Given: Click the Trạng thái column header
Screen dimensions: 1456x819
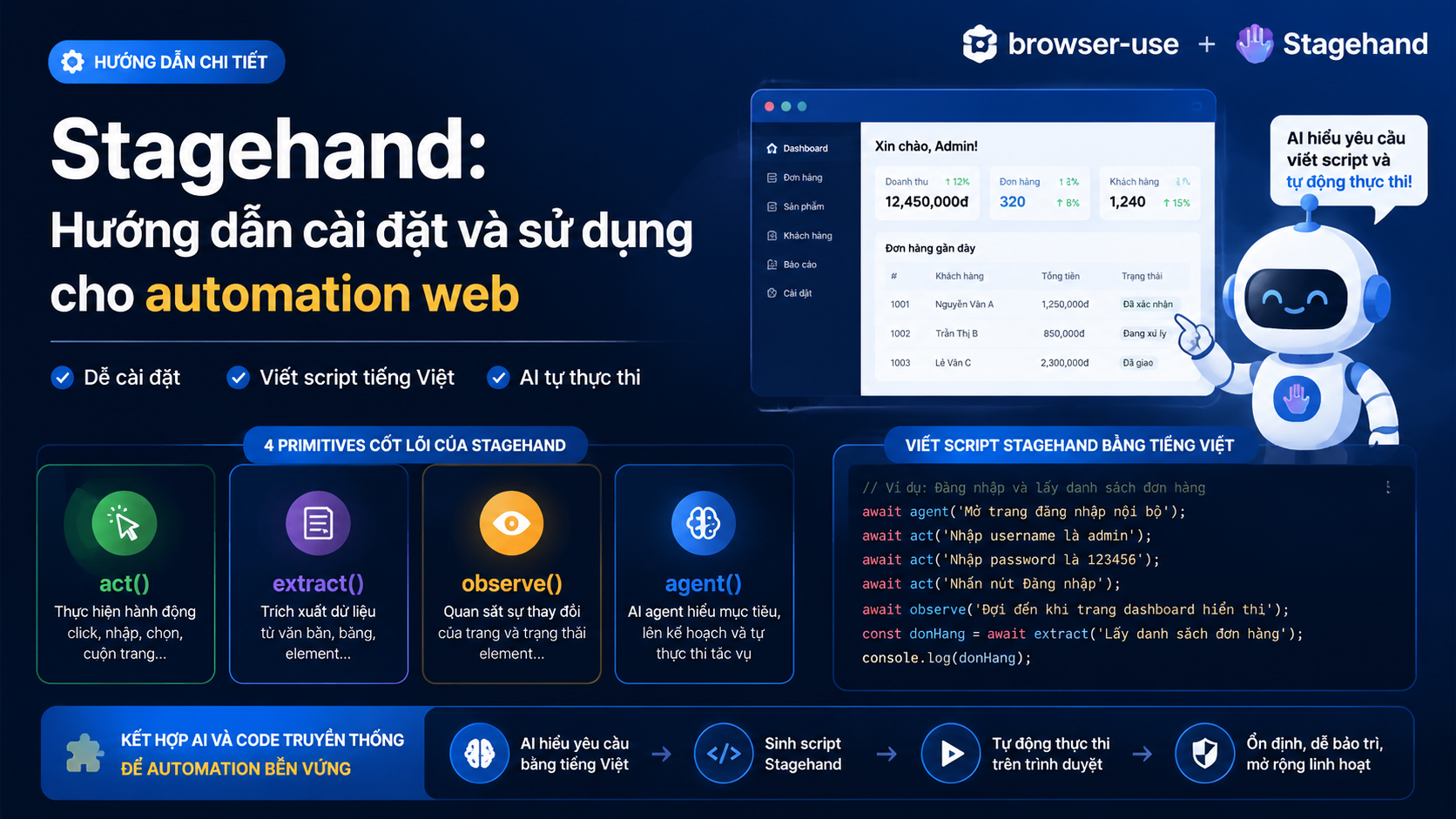Looking at the screenshot, I should (1142, 276).
